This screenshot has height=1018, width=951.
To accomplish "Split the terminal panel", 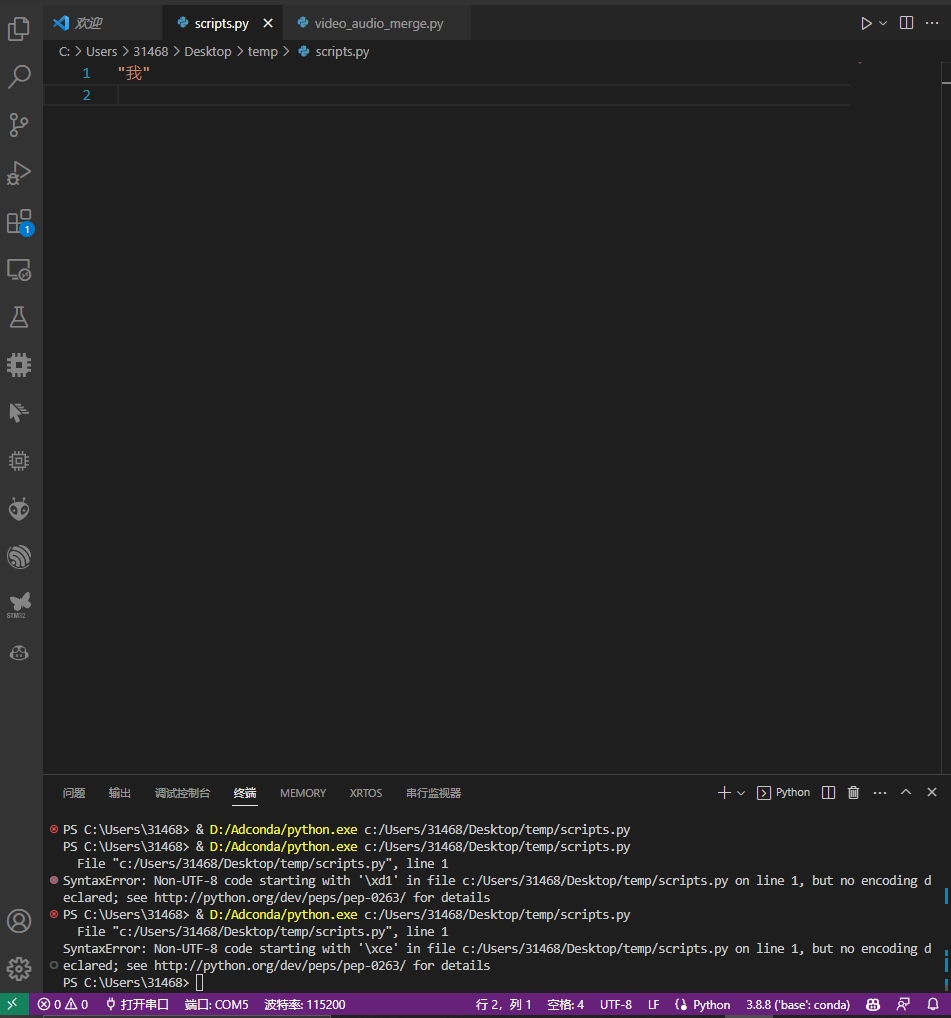I will click(828, 793).
